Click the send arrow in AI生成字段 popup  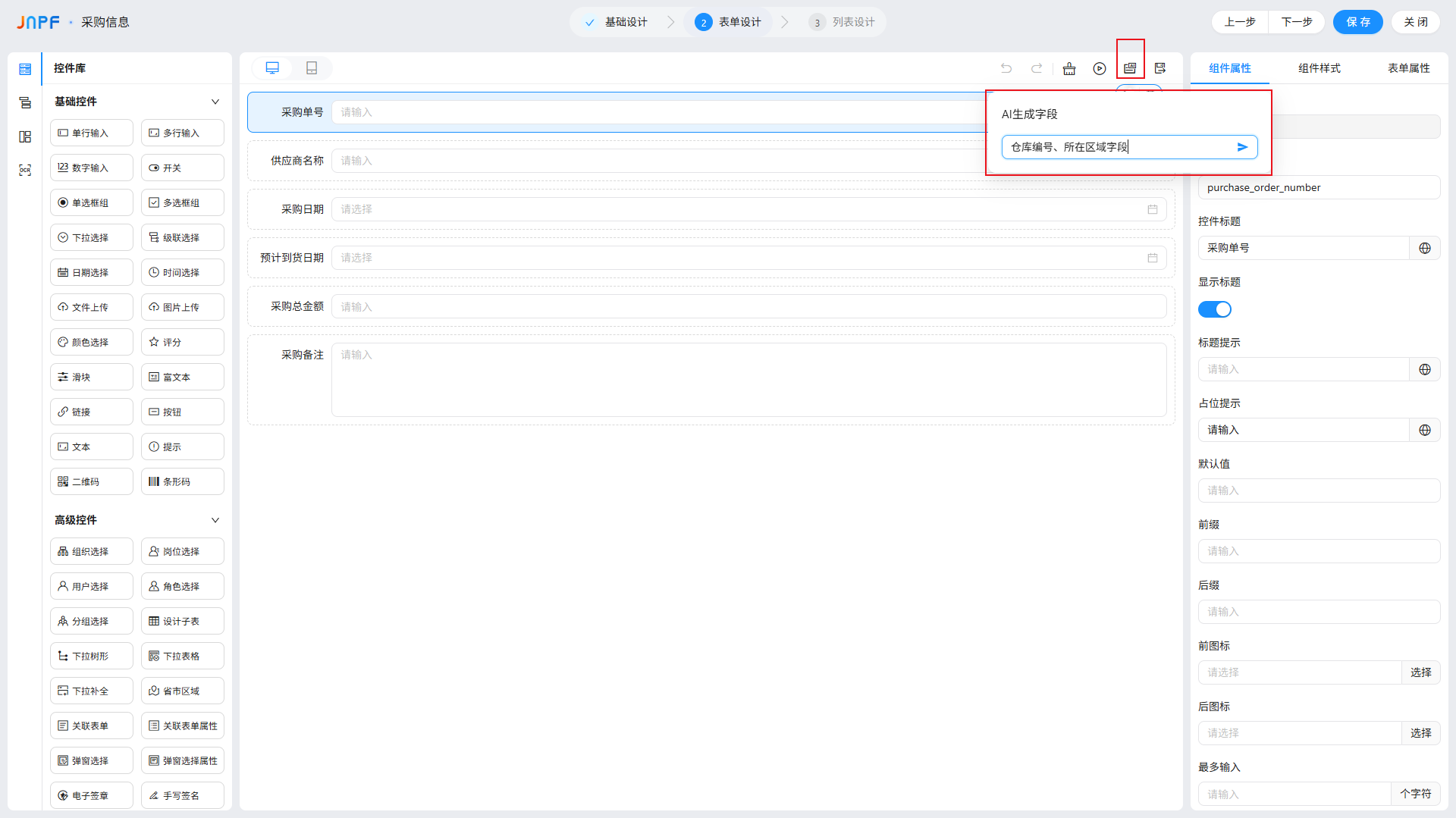1242,147
